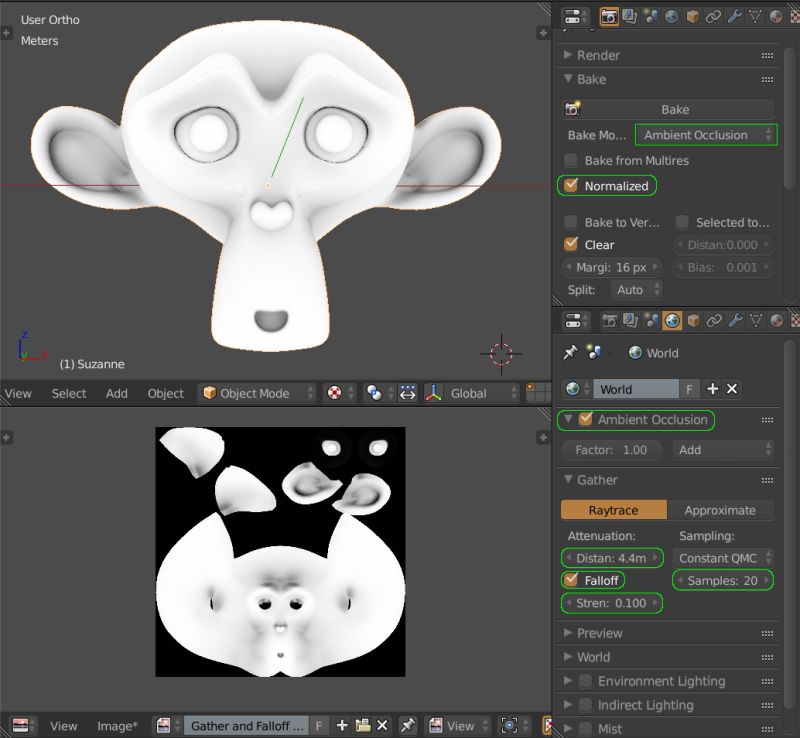Open the Bake Mode dropdown

[705, 134]
